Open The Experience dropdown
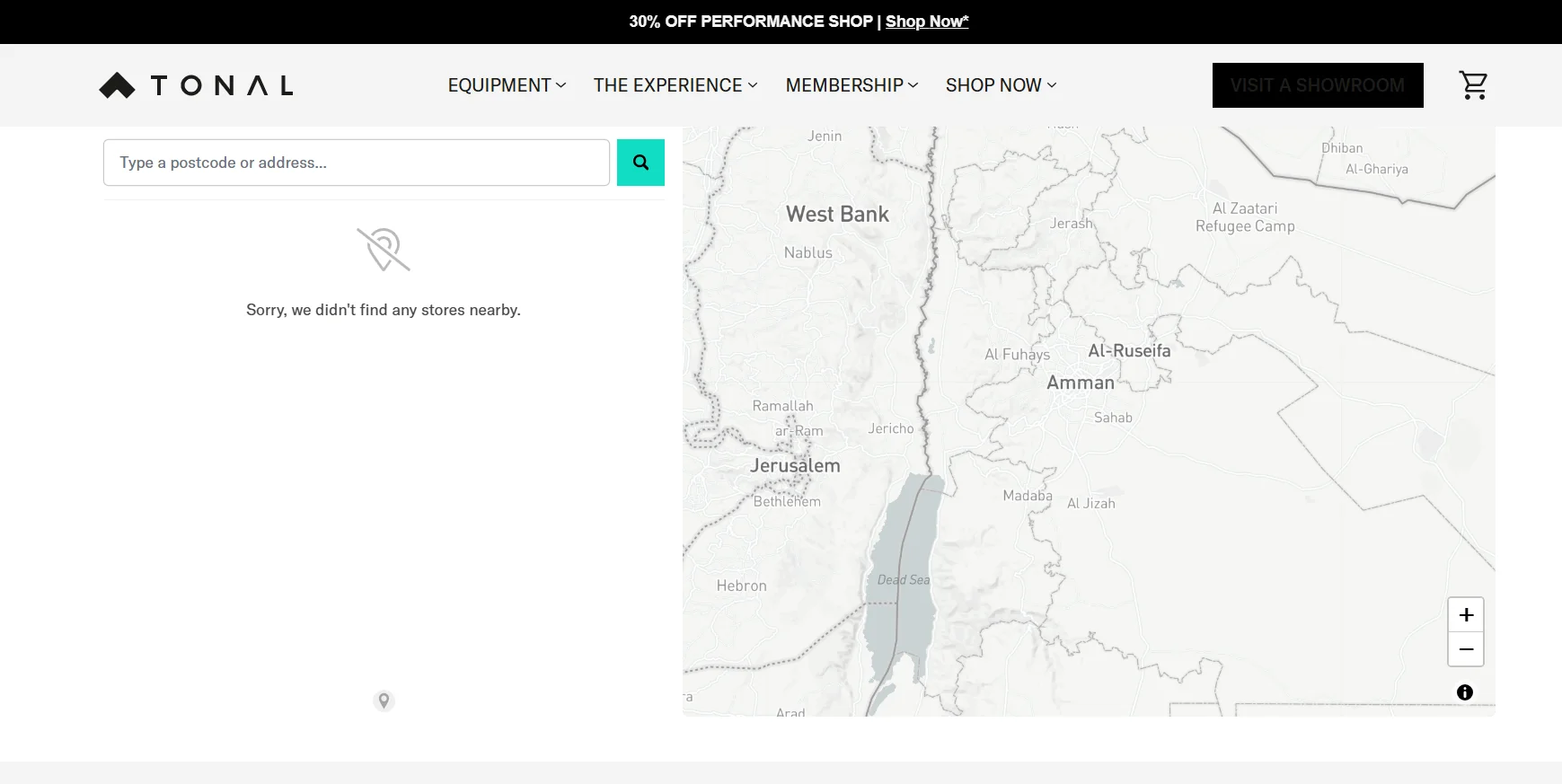1562x784 pixels. coord(675,85)
